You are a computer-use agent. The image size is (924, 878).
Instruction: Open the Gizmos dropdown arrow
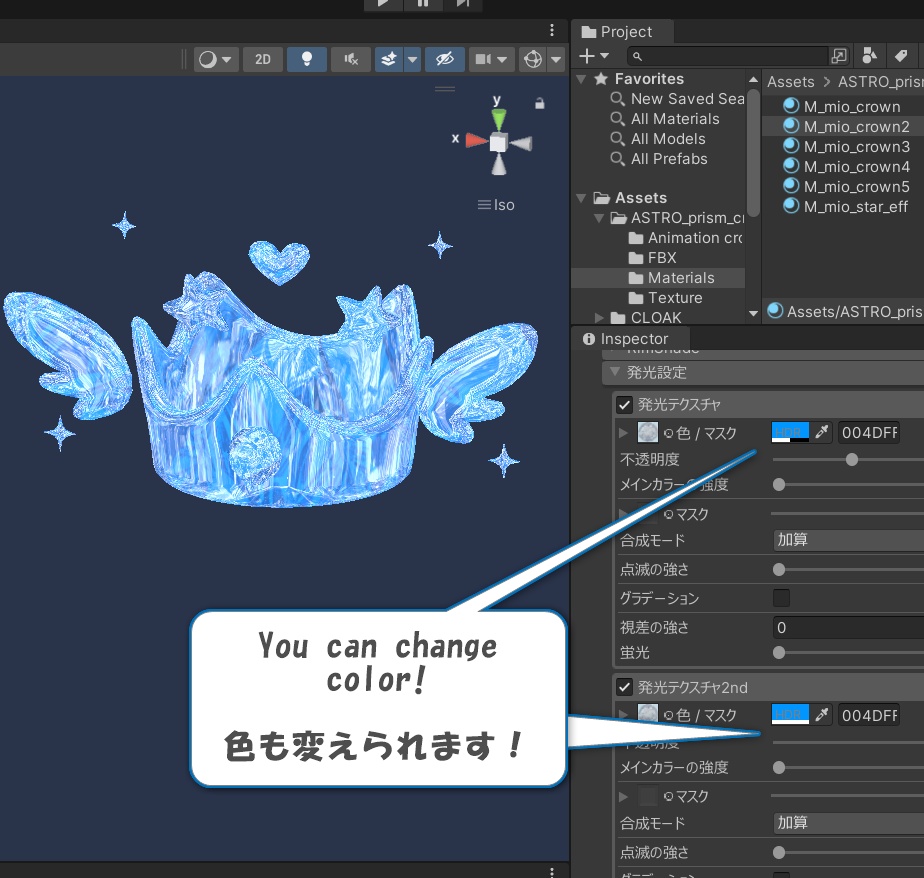pos(556,59)
